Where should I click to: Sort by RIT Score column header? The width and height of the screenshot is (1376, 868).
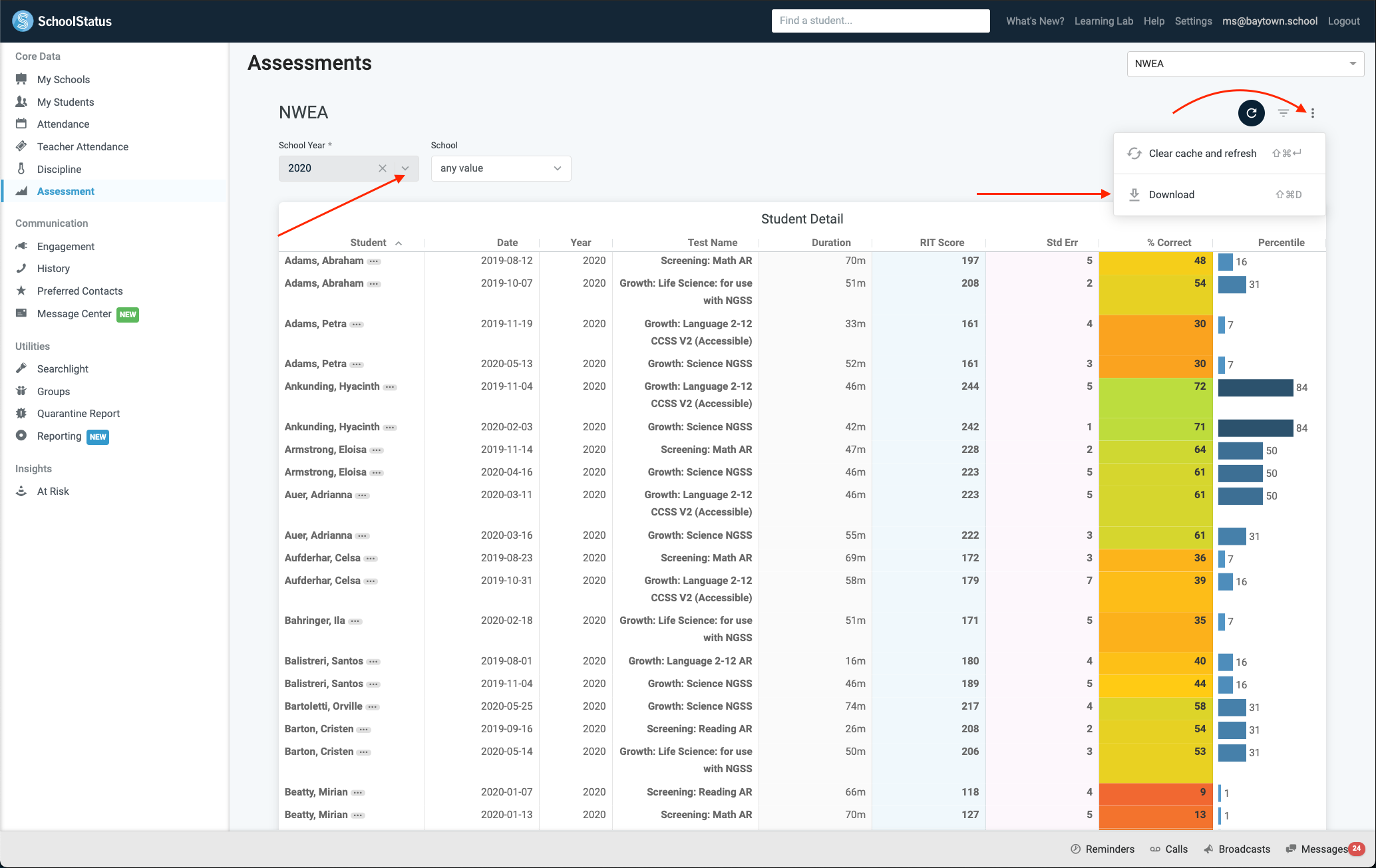click(942, 243)
